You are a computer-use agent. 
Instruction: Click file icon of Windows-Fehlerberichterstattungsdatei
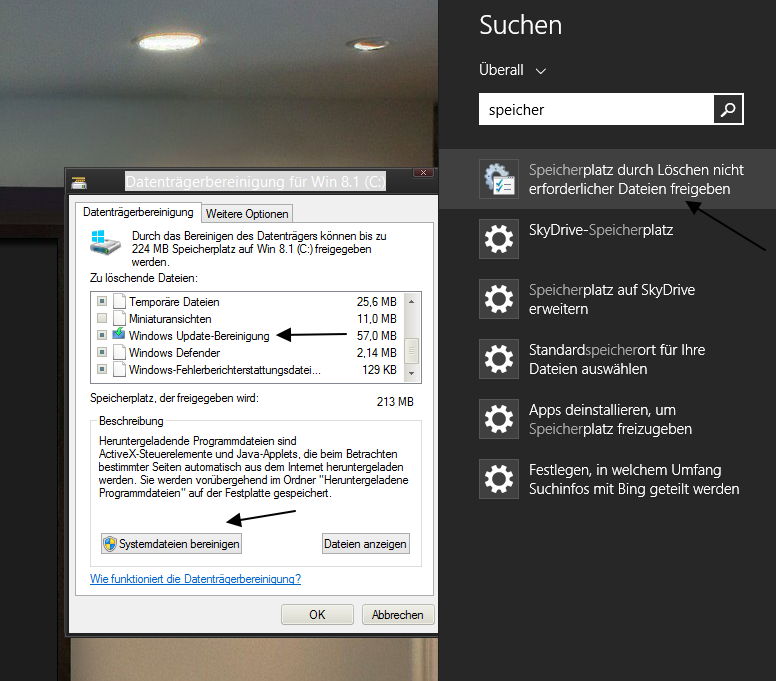119,369
